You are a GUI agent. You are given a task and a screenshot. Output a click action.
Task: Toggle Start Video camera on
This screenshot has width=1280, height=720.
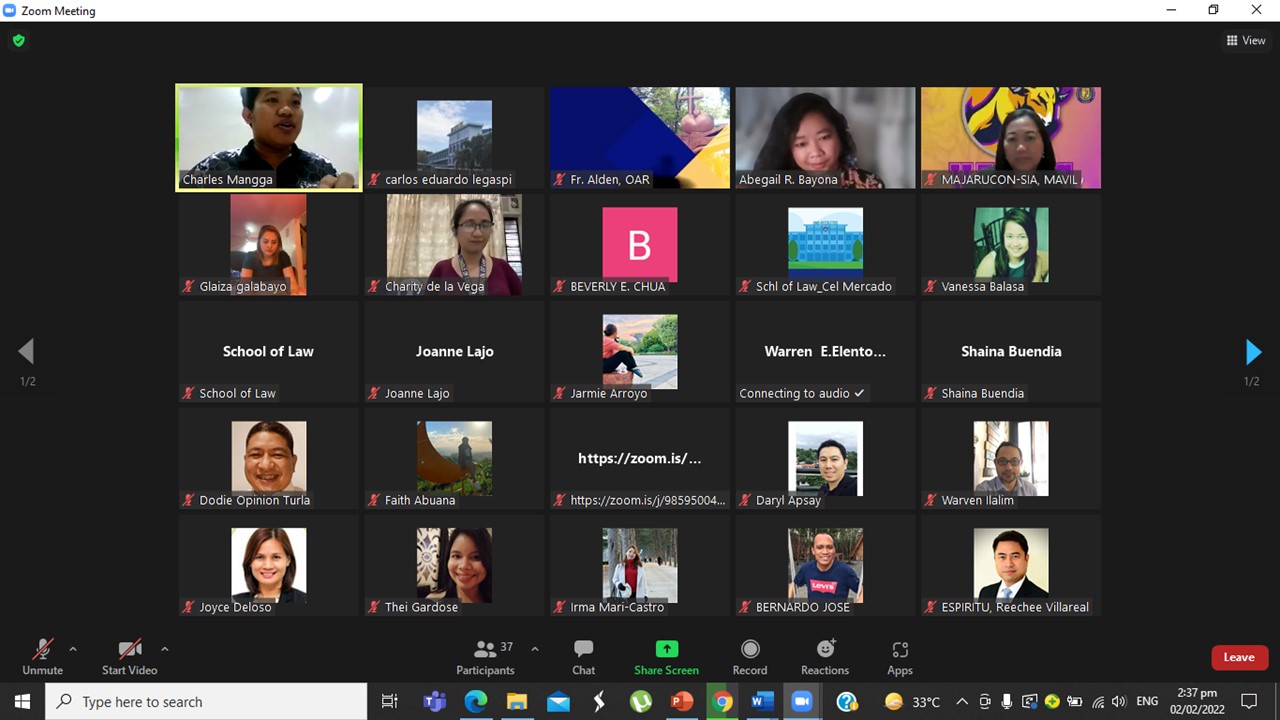click(129, 657)
